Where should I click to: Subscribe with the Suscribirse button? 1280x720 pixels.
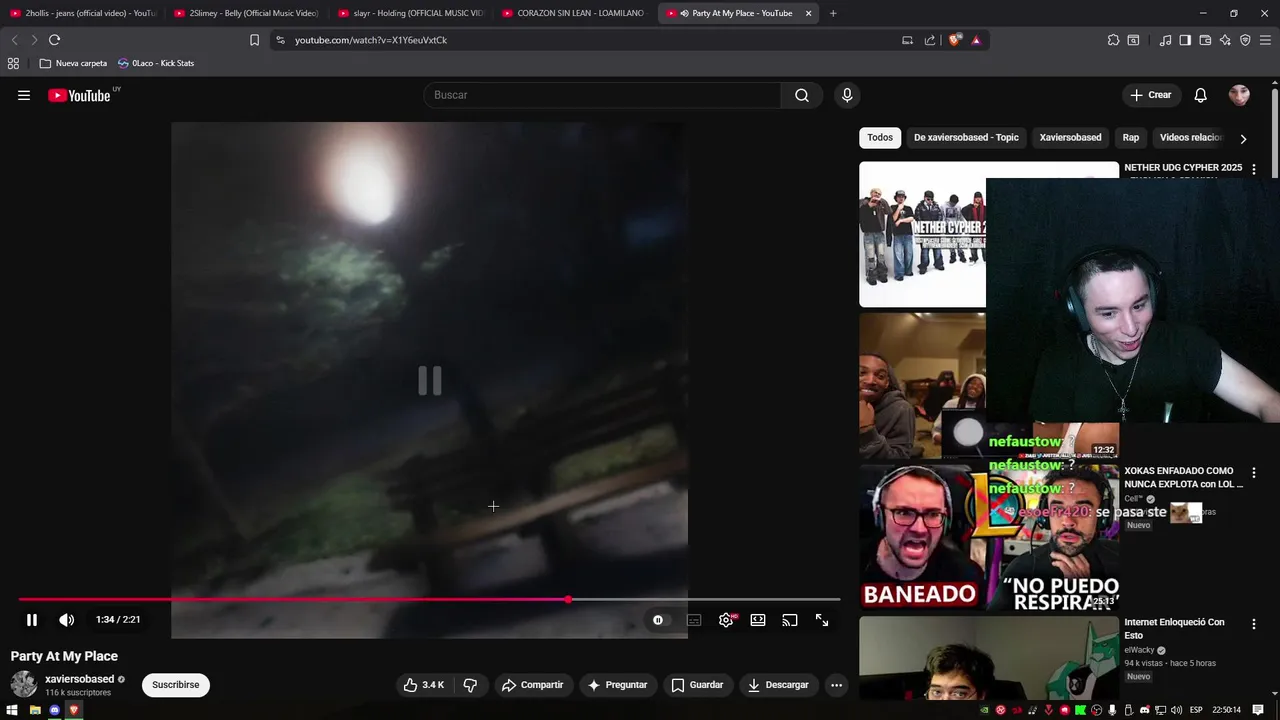[x=176, y=685]
